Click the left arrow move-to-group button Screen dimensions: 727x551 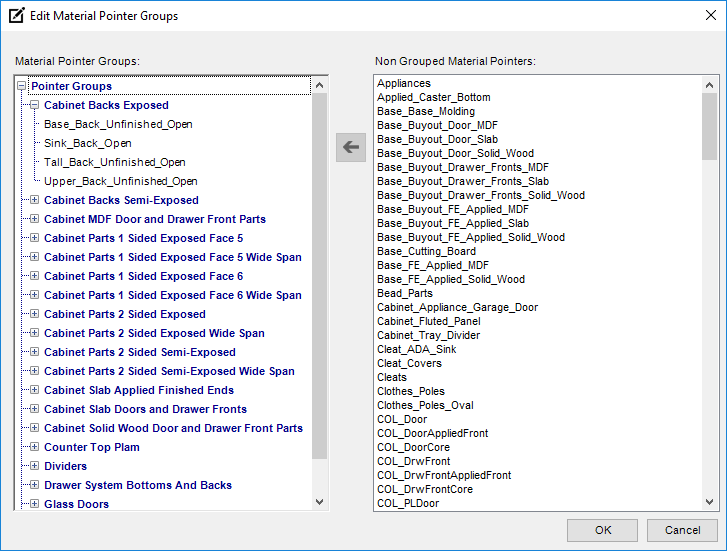click(350, 147)
